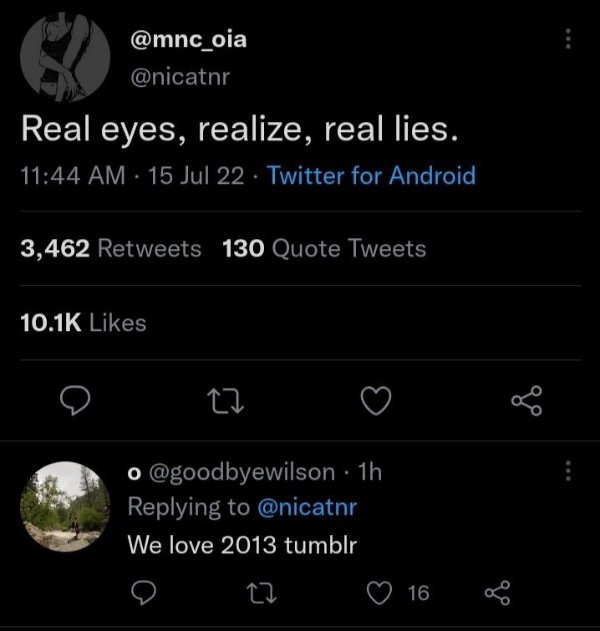The image size is (600, 631).
Task: Open the @mnc_oia profile picture
Action: 65,57
